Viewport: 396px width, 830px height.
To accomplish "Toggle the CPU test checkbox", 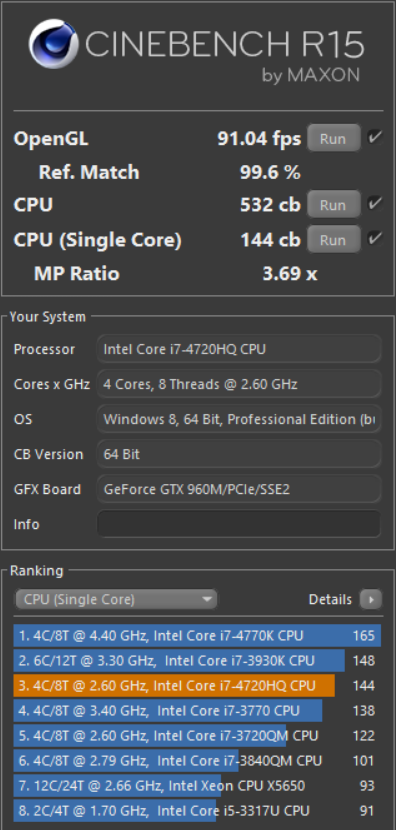I will (x=375, y=204).
